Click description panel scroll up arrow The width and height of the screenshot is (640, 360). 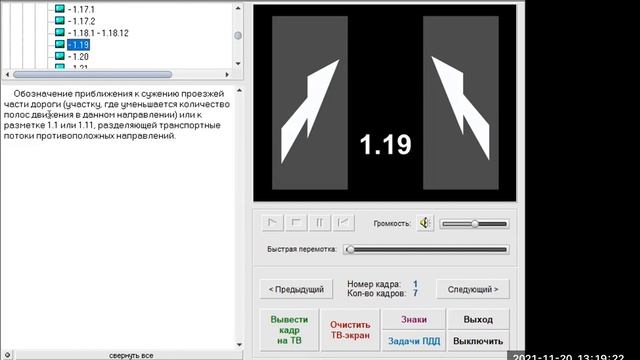pos(239,90)
